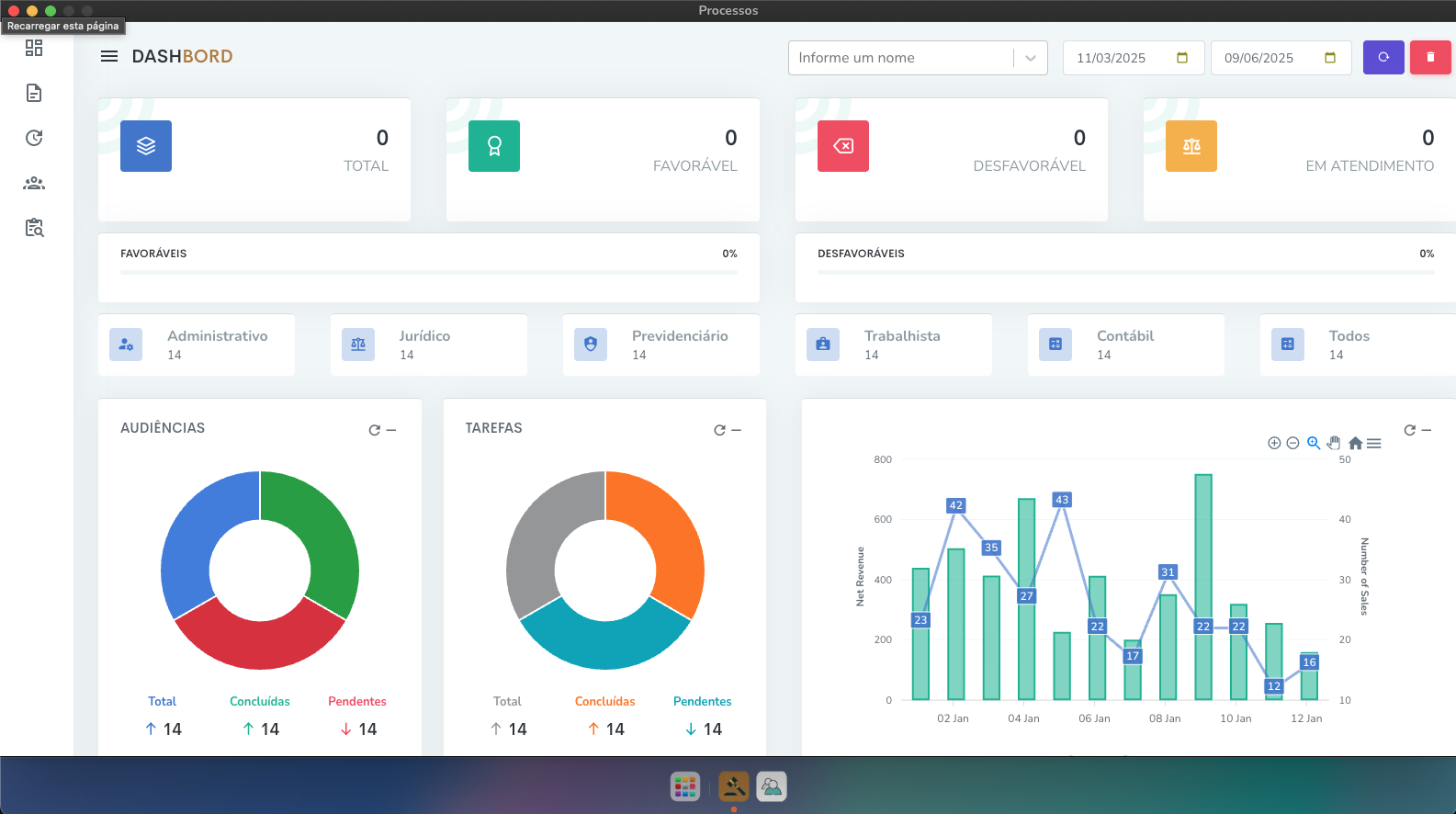
Task: Refresh the TAREFAS panel
Action: 719,430
